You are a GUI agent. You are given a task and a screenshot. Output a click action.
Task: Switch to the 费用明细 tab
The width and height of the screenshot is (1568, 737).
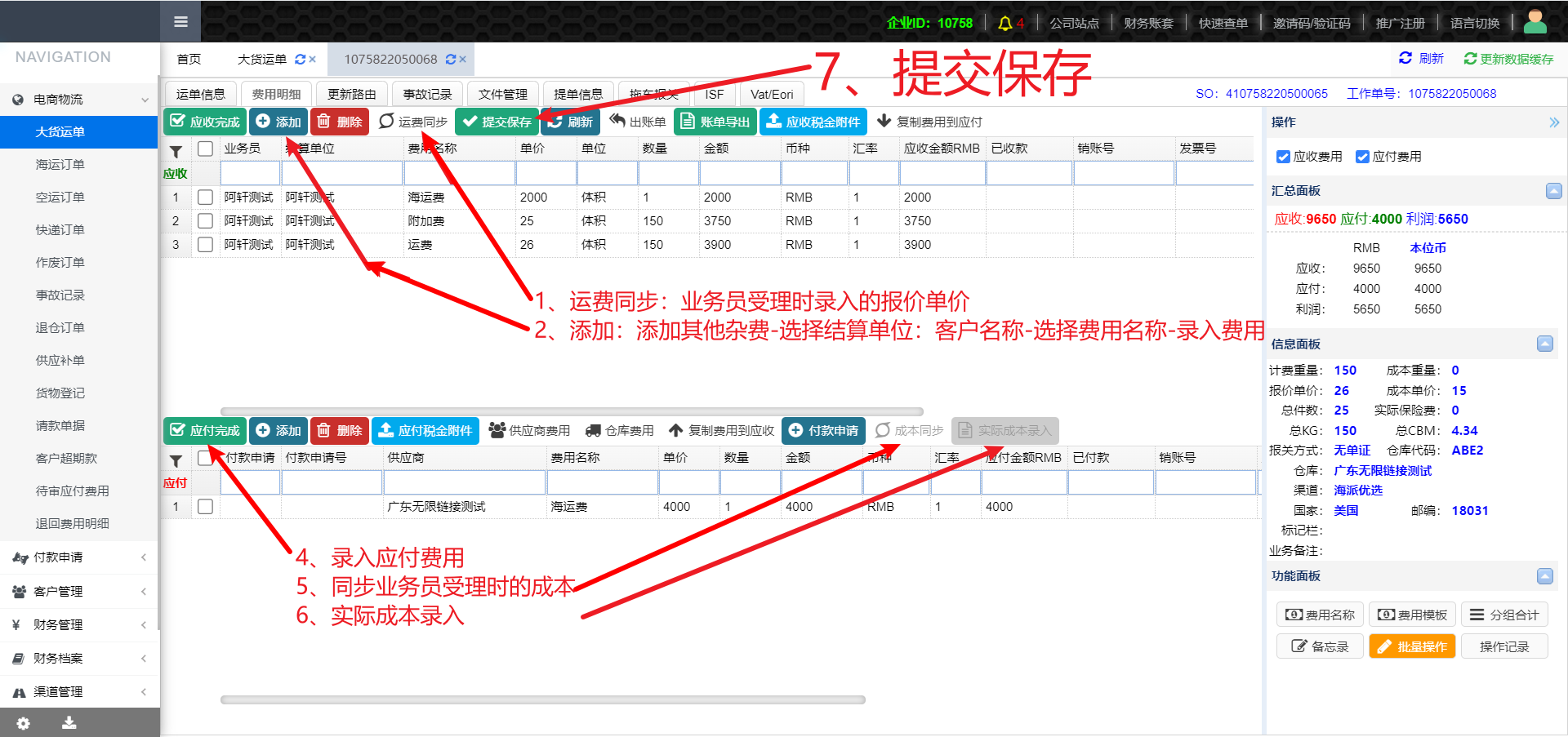click(x=276, y=94)
